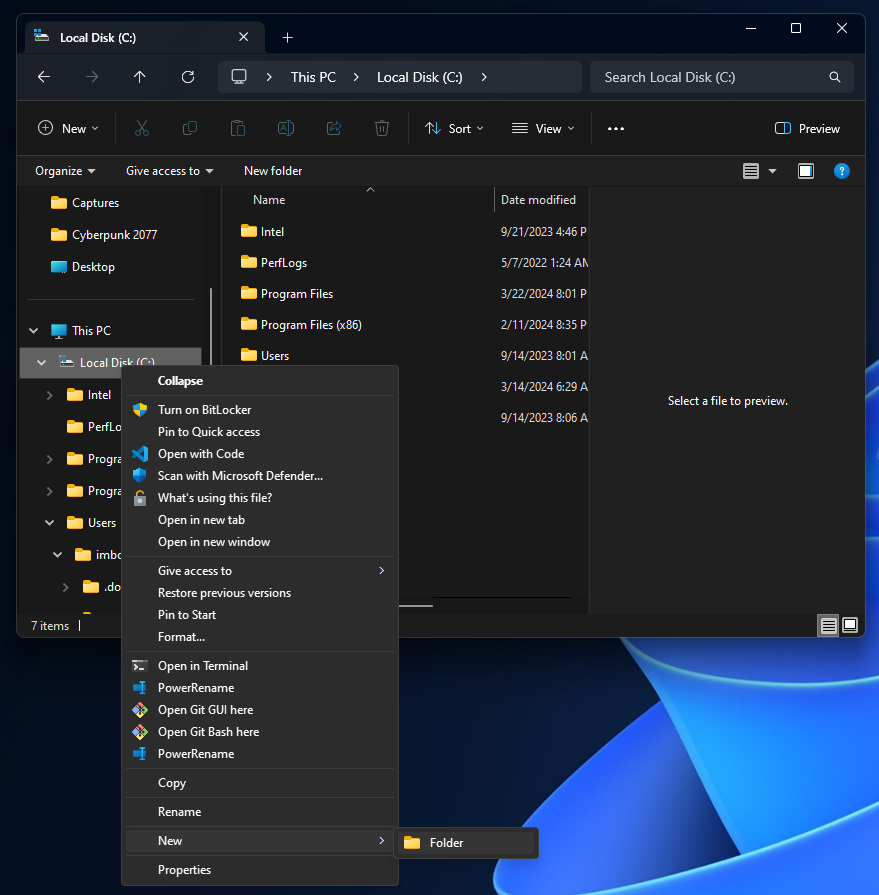Click the Search Local Disk (C:) field
The height and width of the screenshot is (895, 879).
pos(710,77)
